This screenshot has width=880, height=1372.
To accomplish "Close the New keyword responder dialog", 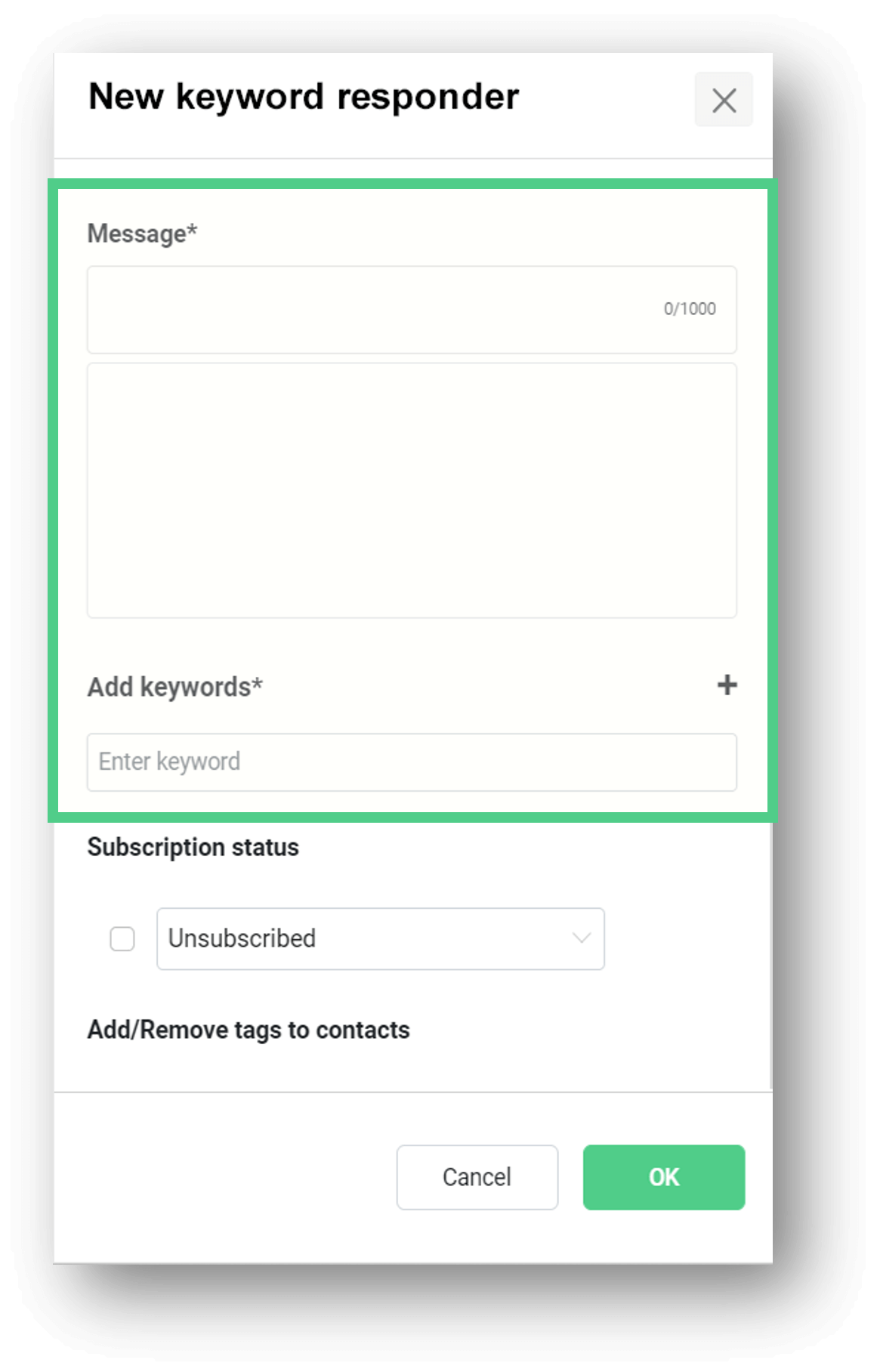I will (x=723, y=100).
